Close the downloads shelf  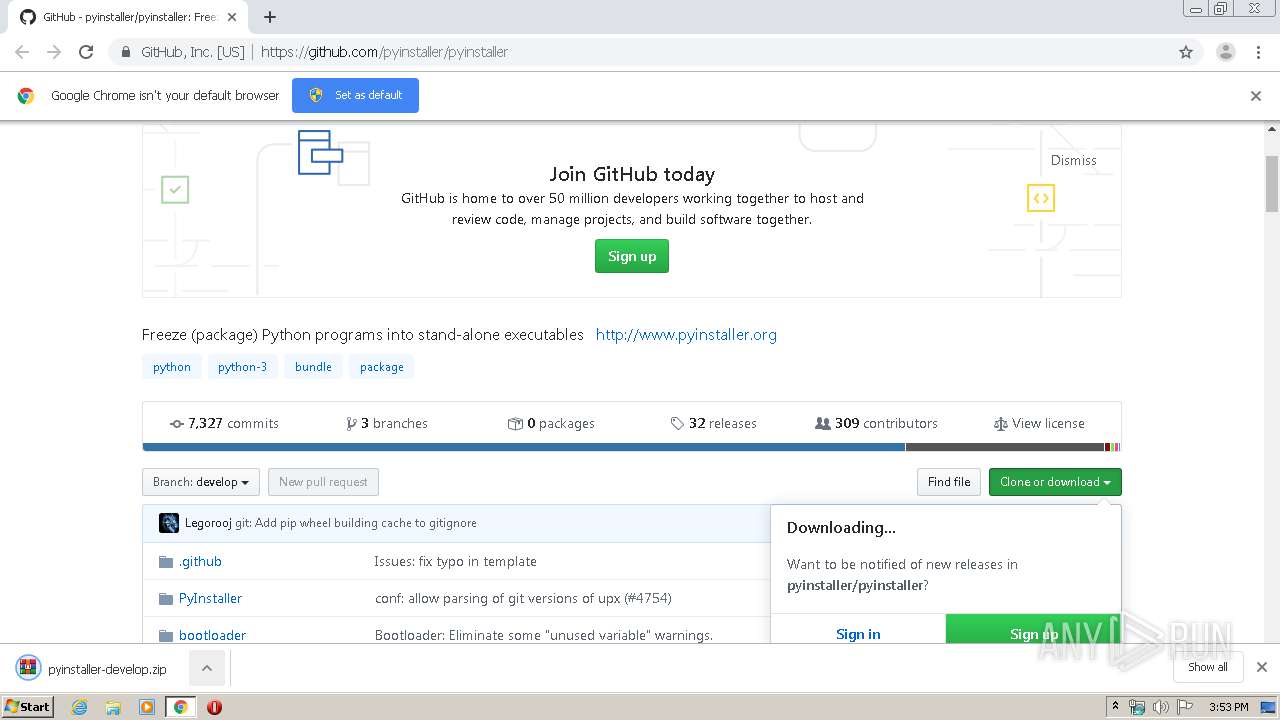point(1261,667)
